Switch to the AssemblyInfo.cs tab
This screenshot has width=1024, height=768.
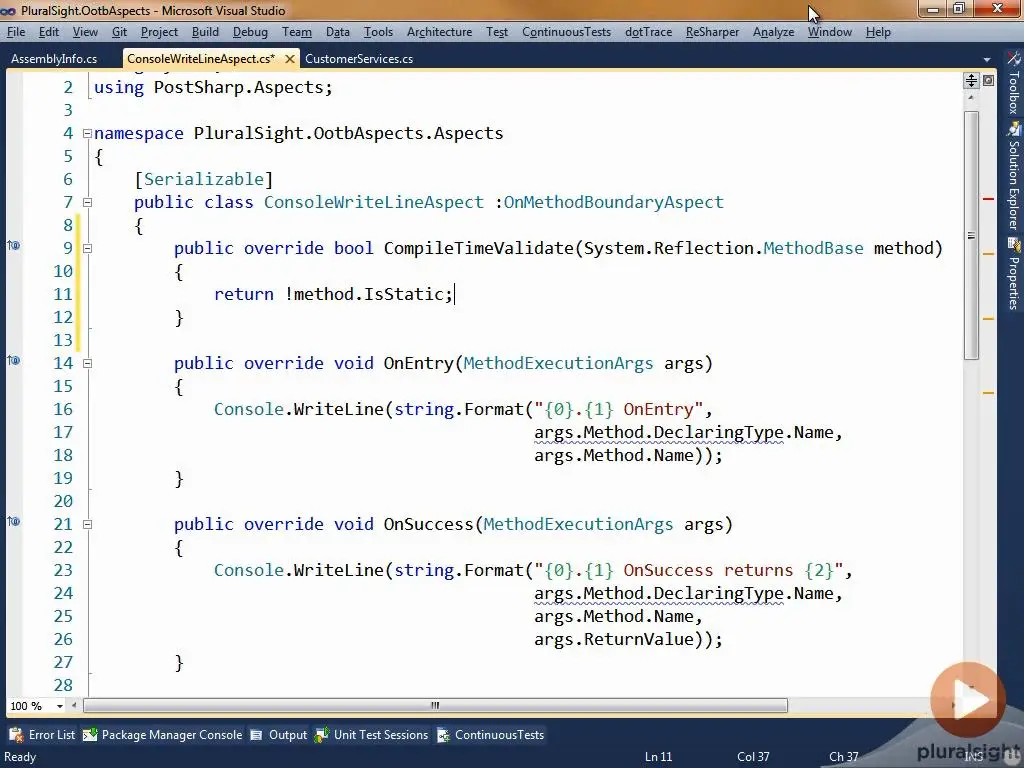(54, 59)
